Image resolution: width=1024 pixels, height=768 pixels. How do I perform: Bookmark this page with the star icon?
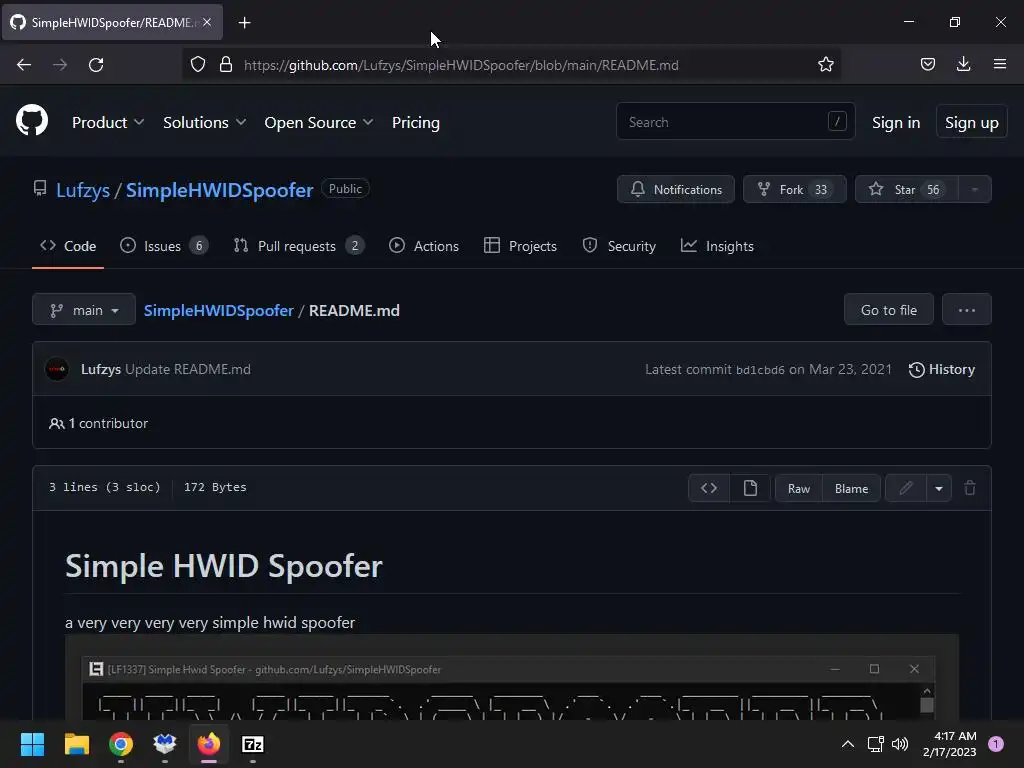click(x=825, y=65)
